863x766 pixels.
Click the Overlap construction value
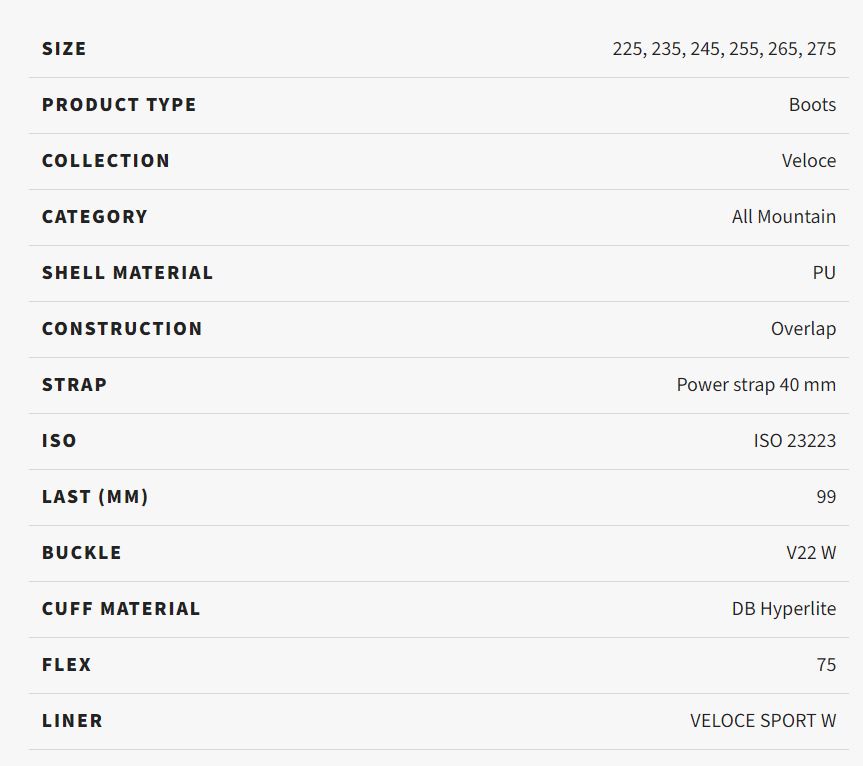pyautogui.click(x=804, y=329)
